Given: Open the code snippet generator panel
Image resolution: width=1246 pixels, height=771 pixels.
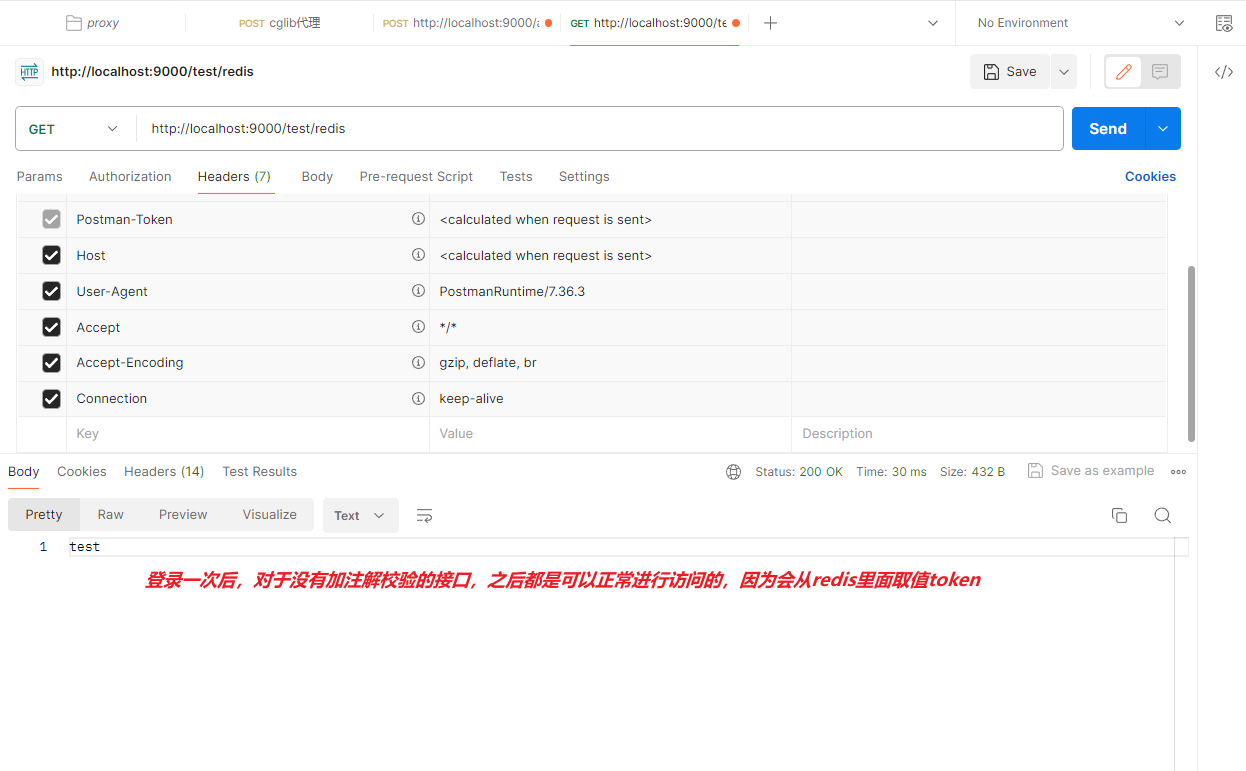Looking at the screenshot, I should pos(1224,72).
